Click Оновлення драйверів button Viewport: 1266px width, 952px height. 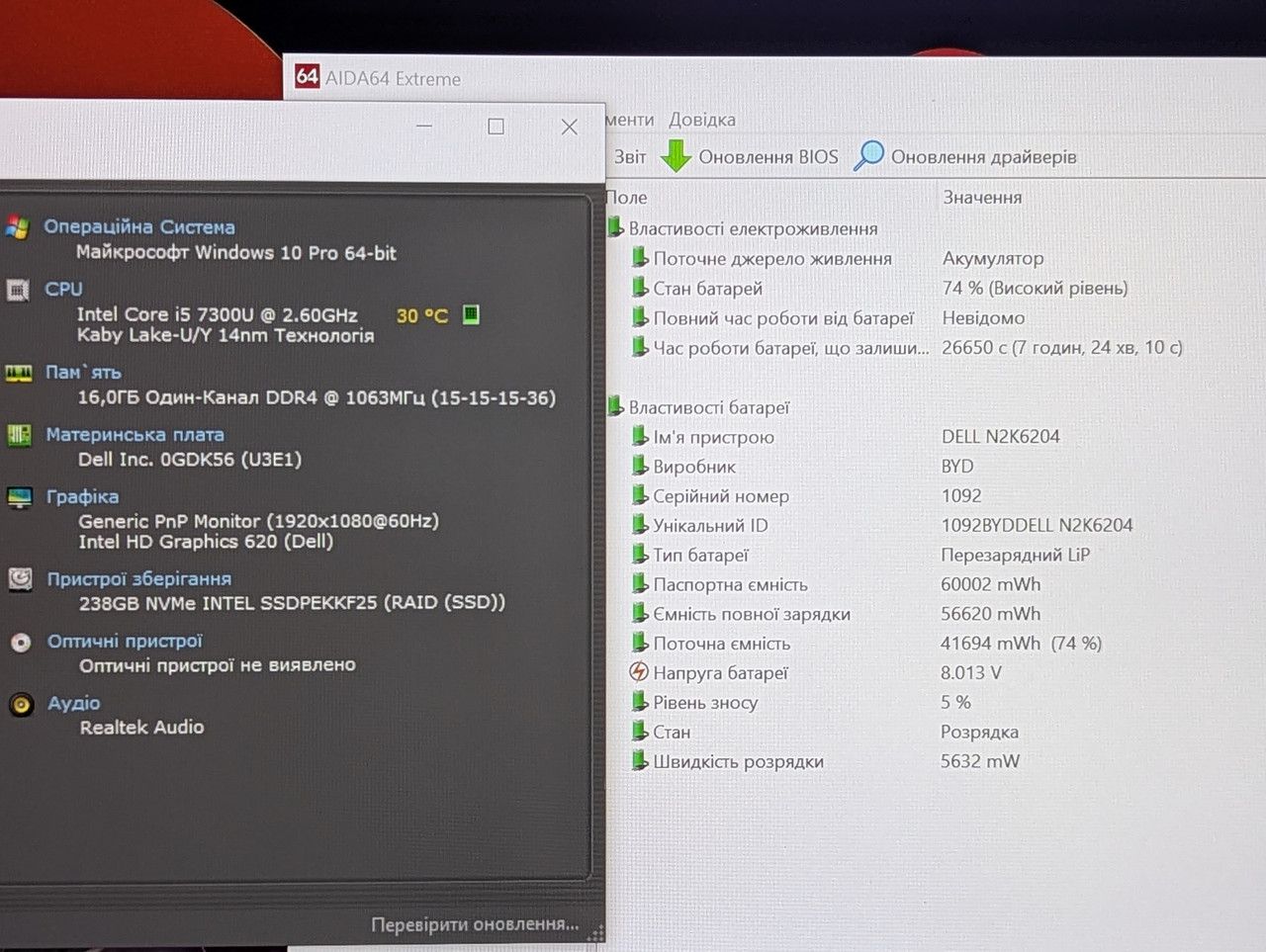point(964,156)
